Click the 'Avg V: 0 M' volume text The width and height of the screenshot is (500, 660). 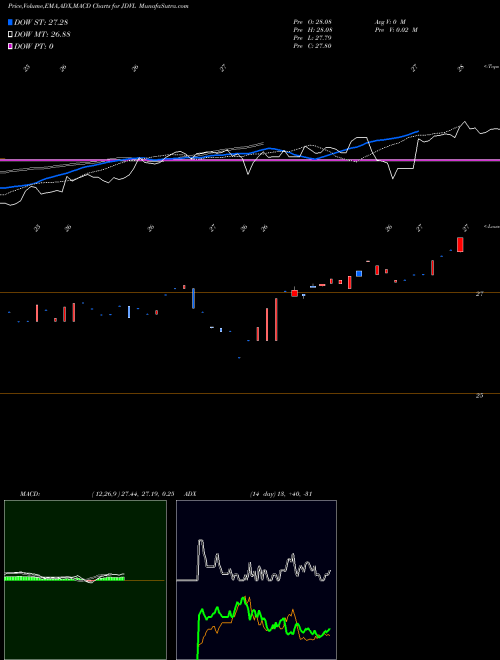pos(389,21)
